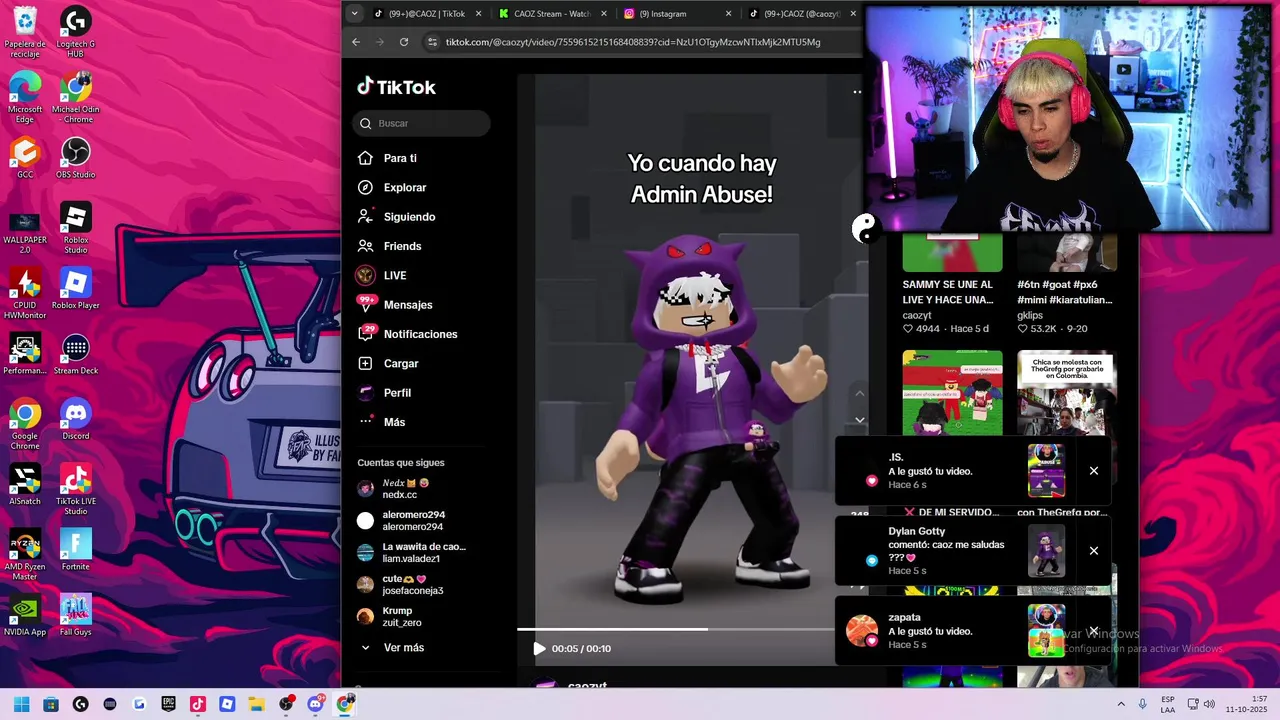
Task: Open the tab search dropdown in Chrome
Action: pyautogui.click(x=354, y=14)
